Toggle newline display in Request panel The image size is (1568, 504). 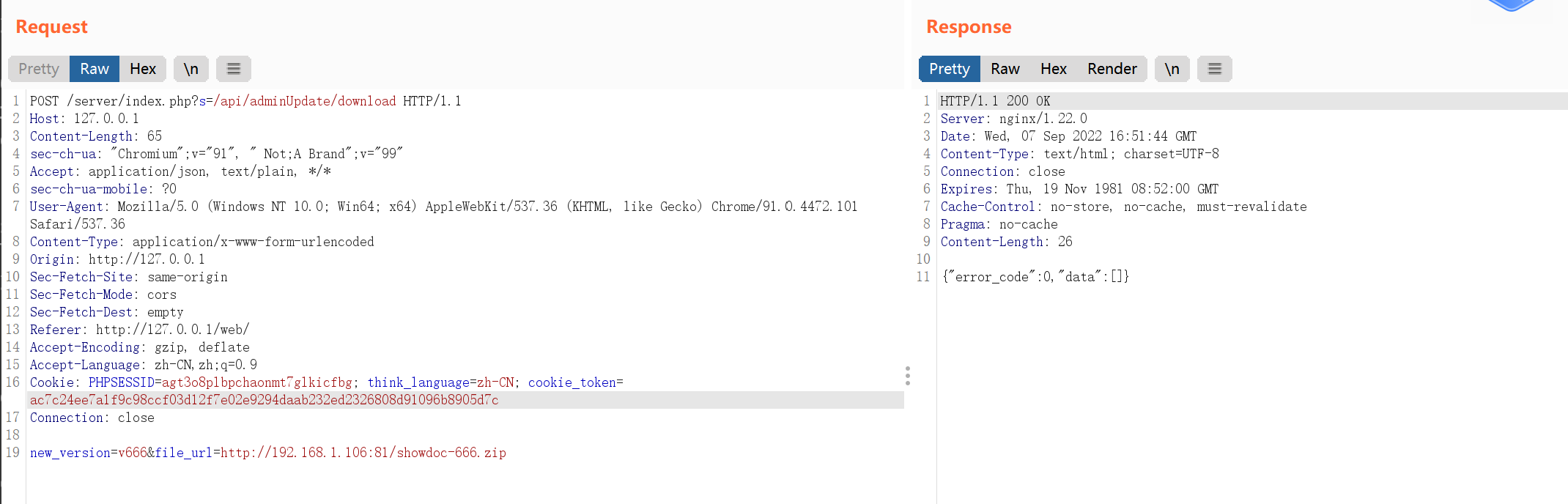(191, 69)
